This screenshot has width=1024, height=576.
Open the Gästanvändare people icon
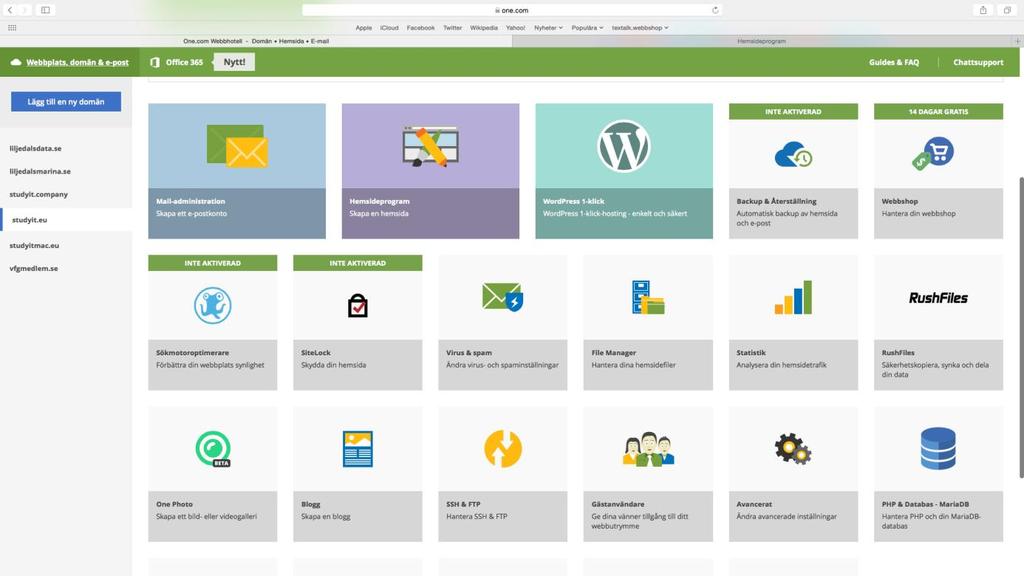(648, 449)
